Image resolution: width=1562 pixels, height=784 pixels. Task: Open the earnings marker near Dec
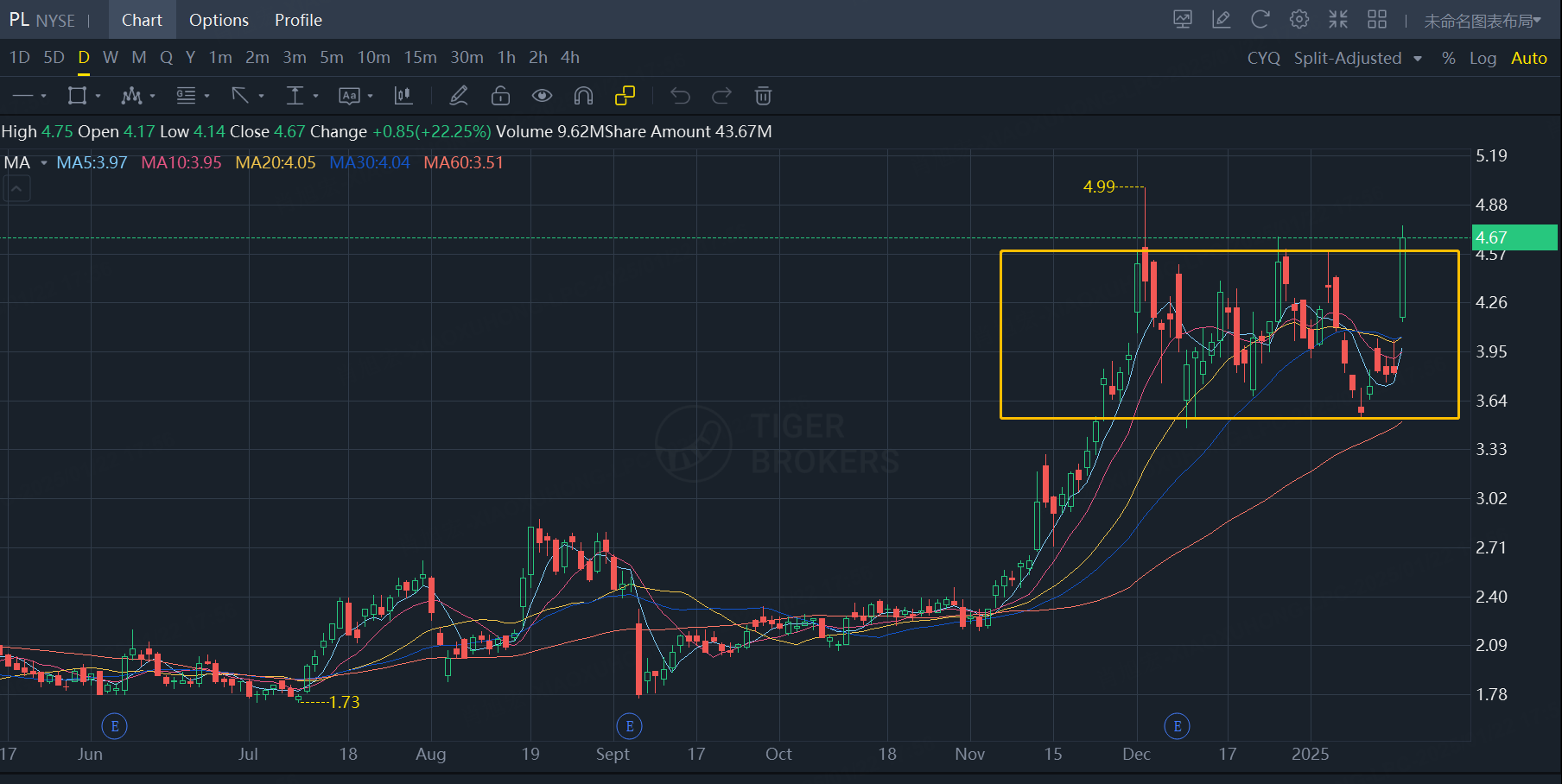point(1178,726)
